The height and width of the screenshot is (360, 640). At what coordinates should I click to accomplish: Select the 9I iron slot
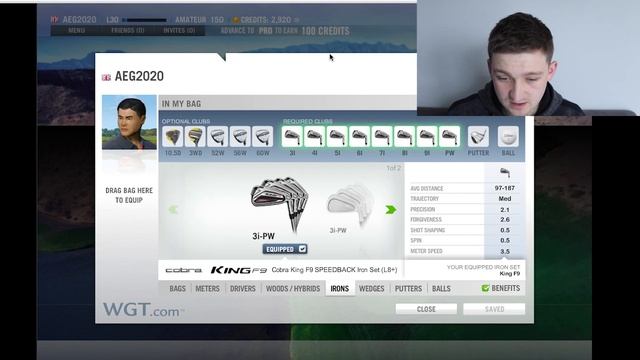pos(427,137)
